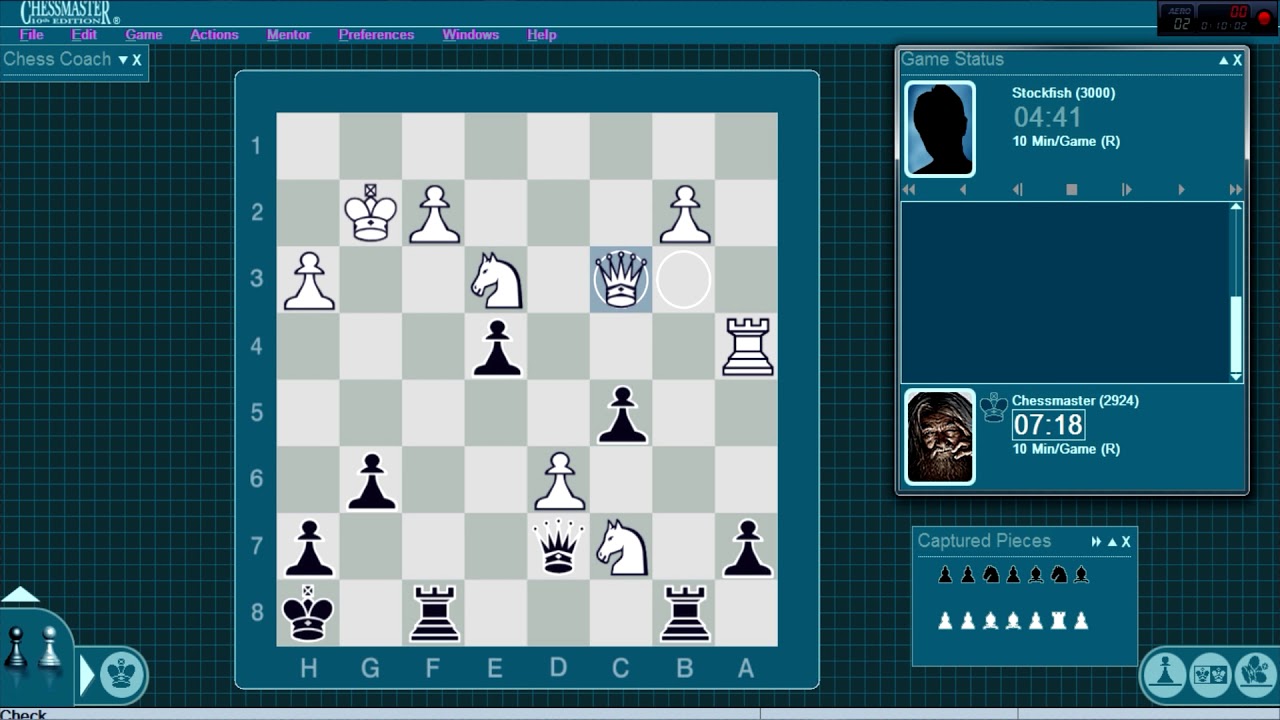
Task: Click the captured white rook icon
Action: pyautogui.click(x=1058, y=621)
